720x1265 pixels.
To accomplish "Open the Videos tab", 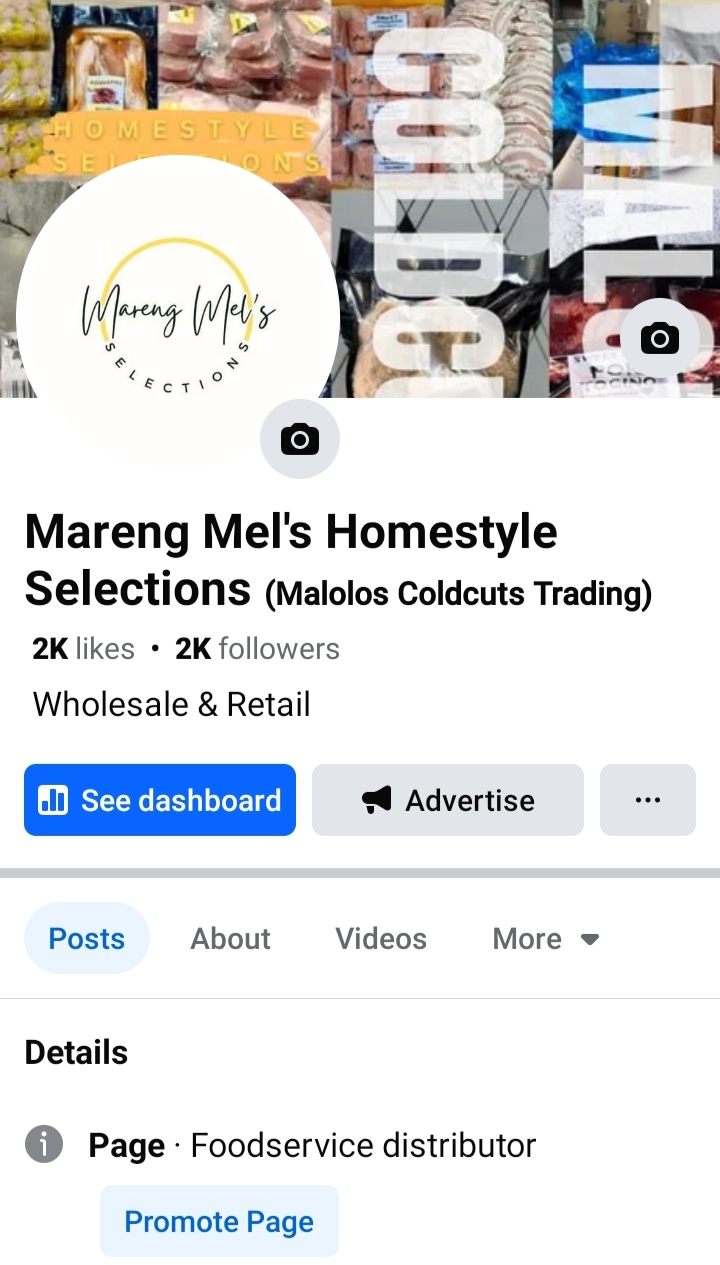I will 381,938.
